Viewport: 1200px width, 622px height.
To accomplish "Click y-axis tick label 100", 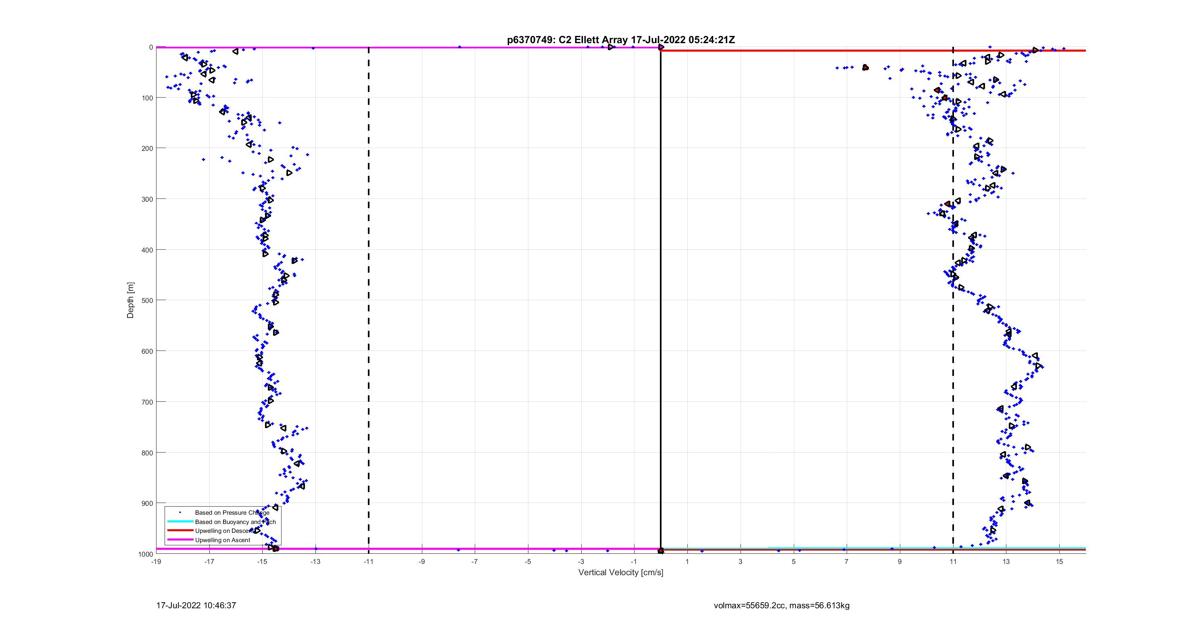I will (146, 98).
